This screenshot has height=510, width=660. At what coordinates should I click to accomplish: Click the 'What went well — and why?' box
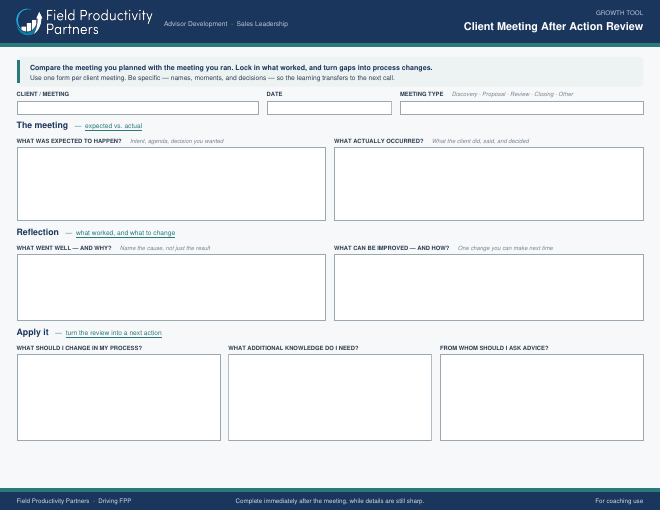(x=171, y=287)
